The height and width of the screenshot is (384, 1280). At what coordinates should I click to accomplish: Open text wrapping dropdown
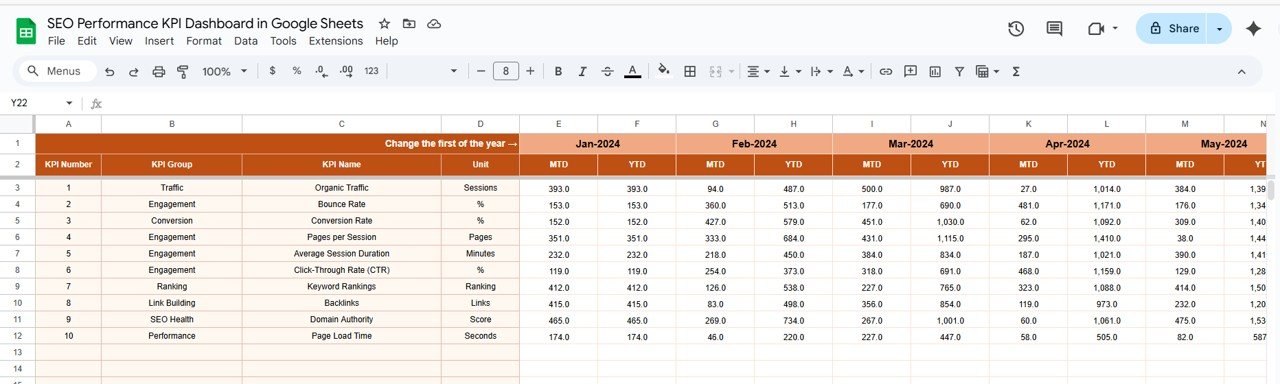coord(820,71)
